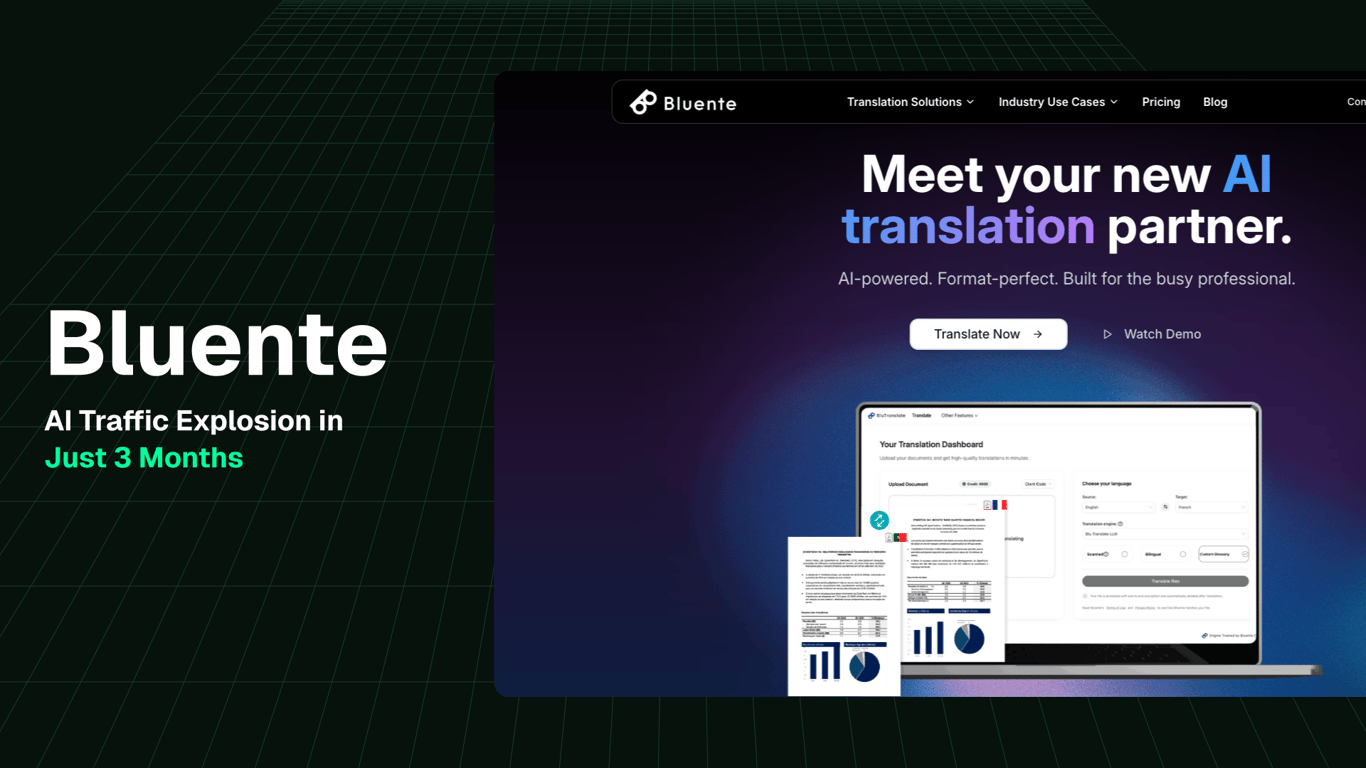
Task: Click the front Portuguese document thumbnail
Action: (x=844, y=616)
